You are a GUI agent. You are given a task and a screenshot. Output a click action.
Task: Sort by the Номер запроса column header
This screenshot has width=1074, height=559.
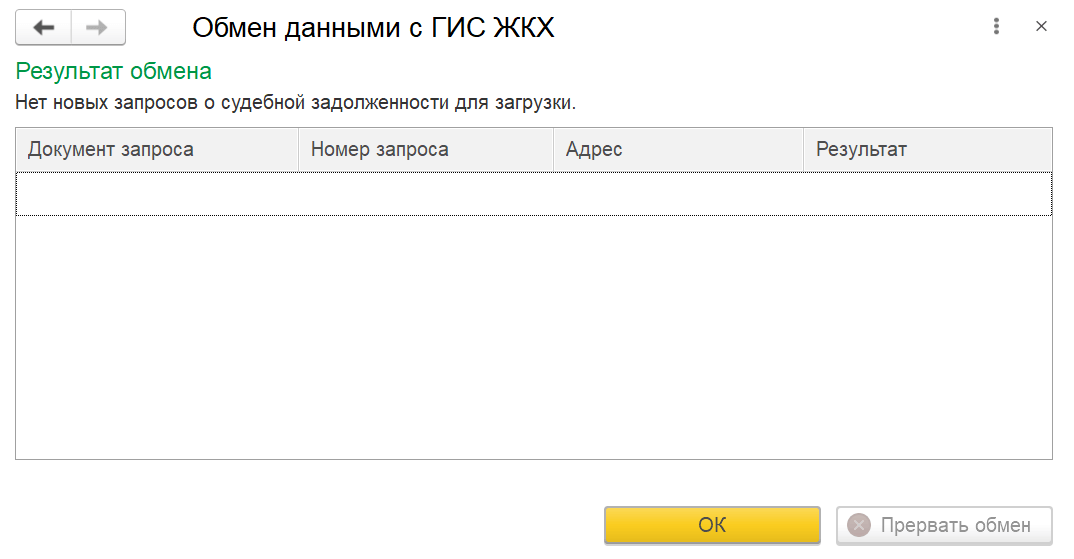click(425, 149)
